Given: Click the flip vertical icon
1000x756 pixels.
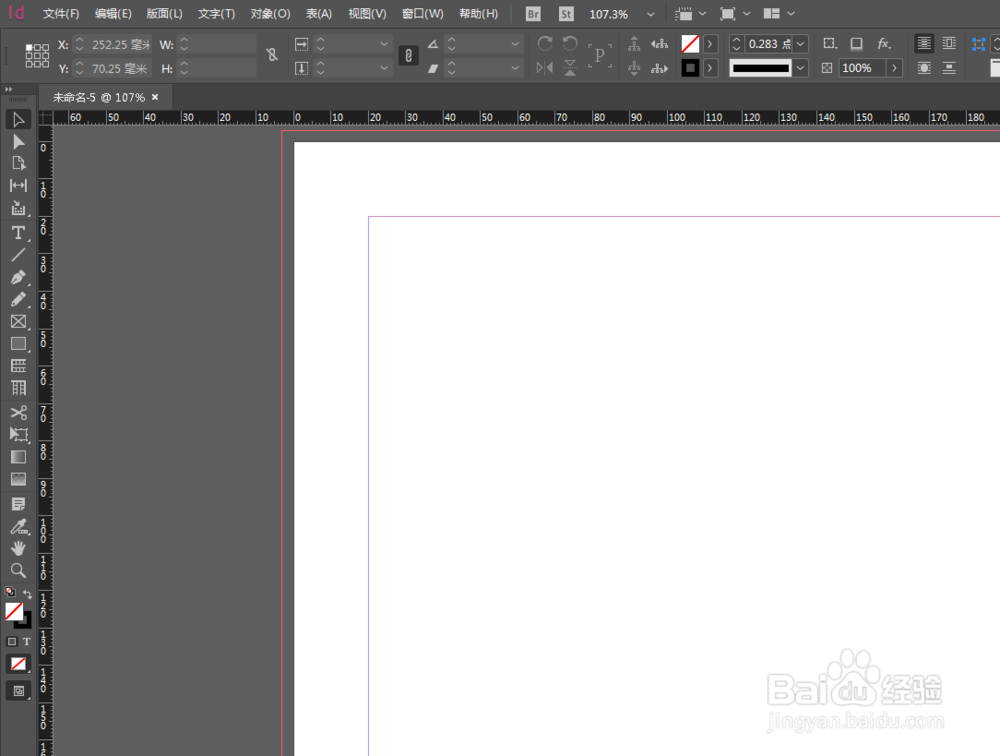Looking at the screenshot, I should [x=570, y=68].
